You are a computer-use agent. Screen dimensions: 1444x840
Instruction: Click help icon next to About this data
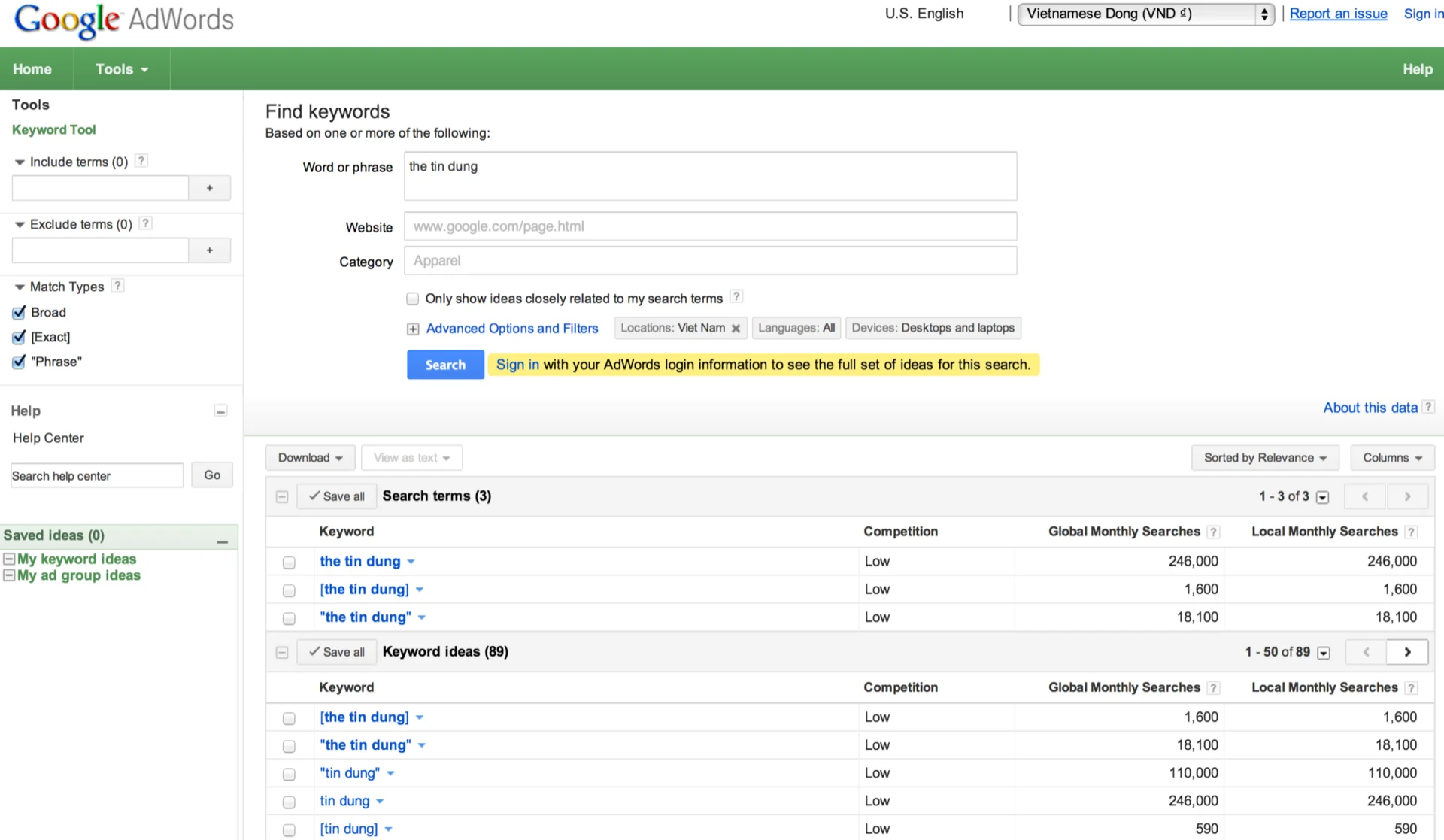(x=1428, y=407)
